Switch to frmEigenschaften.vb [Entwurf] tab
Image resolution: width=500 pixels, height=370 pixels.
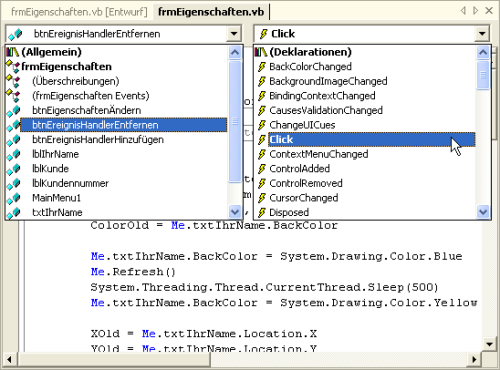79,12
